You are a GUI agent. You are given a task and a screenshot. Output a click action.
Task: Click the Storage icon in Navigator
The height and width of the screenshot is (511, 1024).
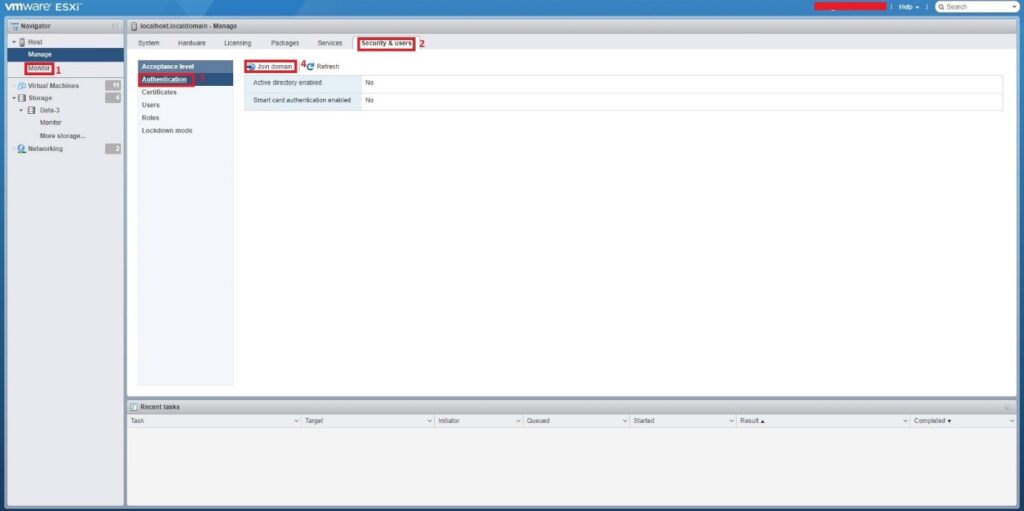21,98
